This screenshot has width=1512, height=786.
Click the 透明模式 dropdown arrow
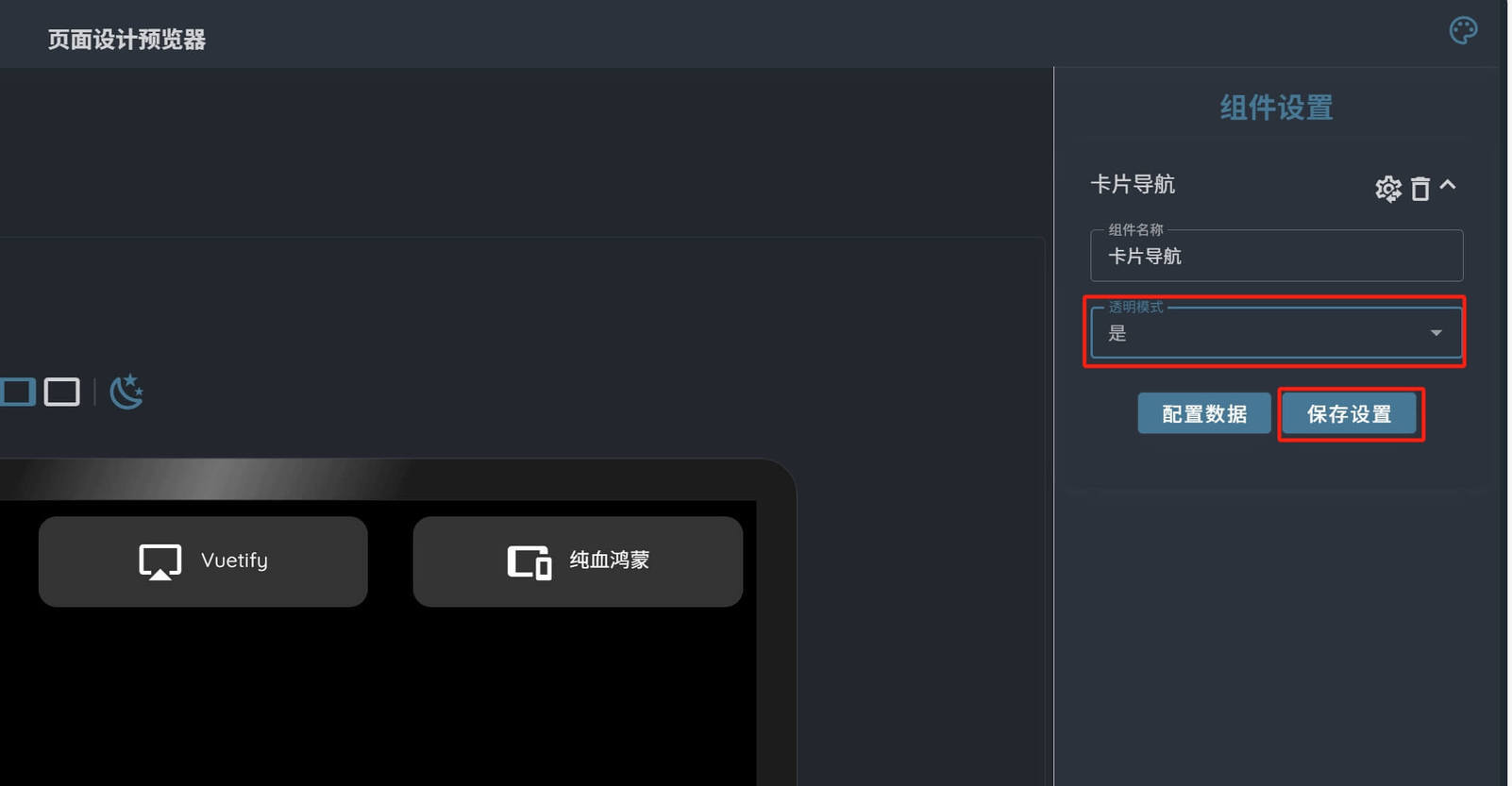(x=1436, y=332)
